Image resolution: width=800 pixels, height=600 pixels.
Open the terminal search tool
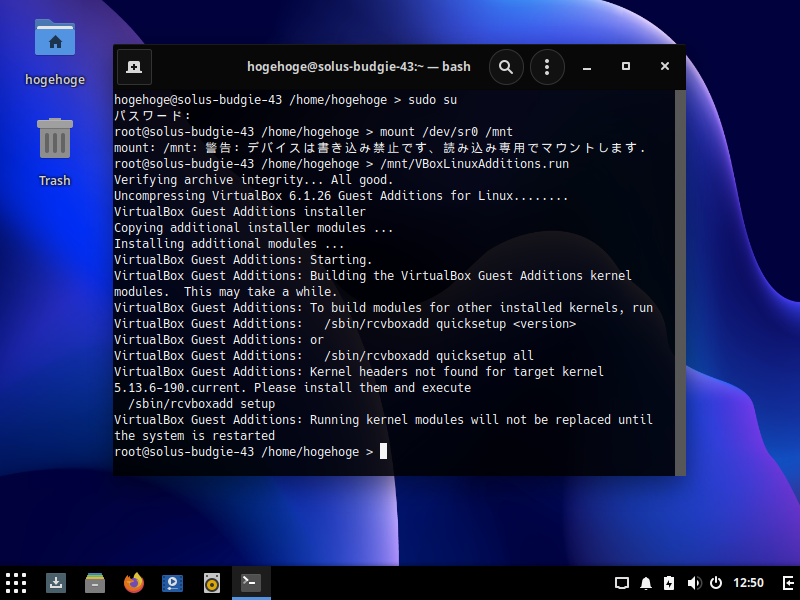coord(506,67)
